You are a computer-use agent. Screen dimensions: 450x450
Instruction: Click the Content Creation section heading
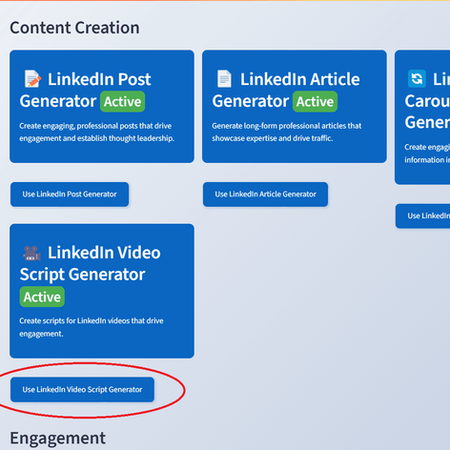point(75,28)
